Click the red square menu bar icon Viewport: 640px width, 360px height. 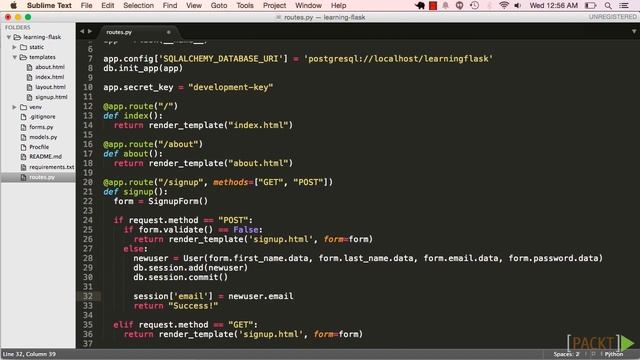point(433,5)
